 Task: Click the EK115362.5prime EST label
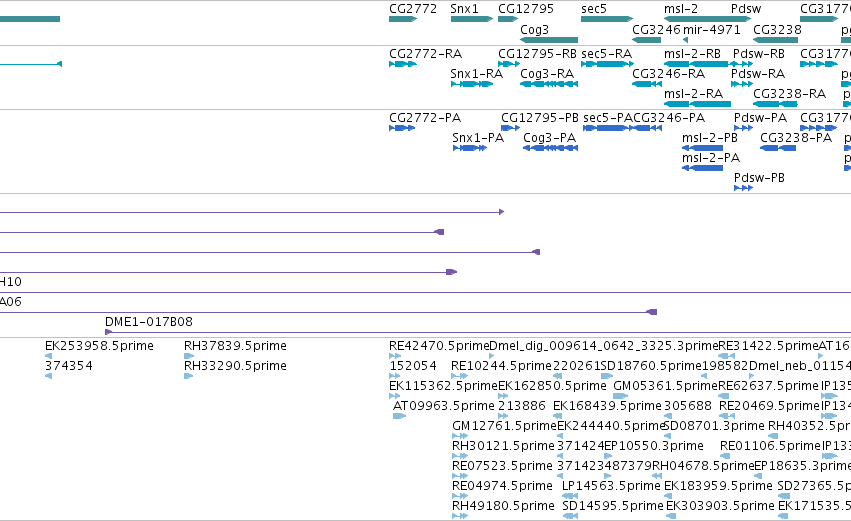point(443,386)
